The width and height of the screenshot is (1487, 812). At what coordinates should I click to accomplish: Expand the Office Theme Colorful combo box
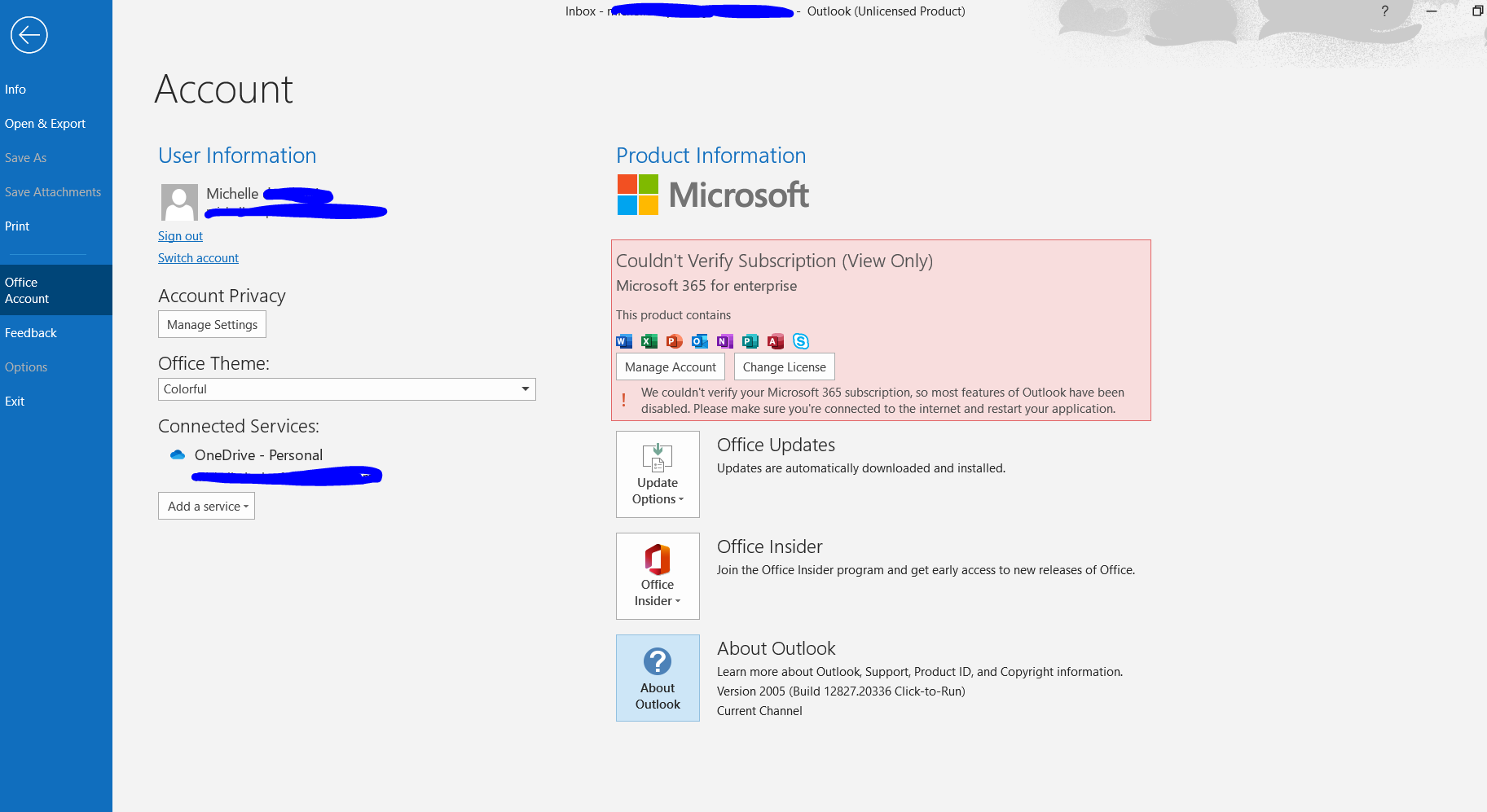click(x=347, y=389)
